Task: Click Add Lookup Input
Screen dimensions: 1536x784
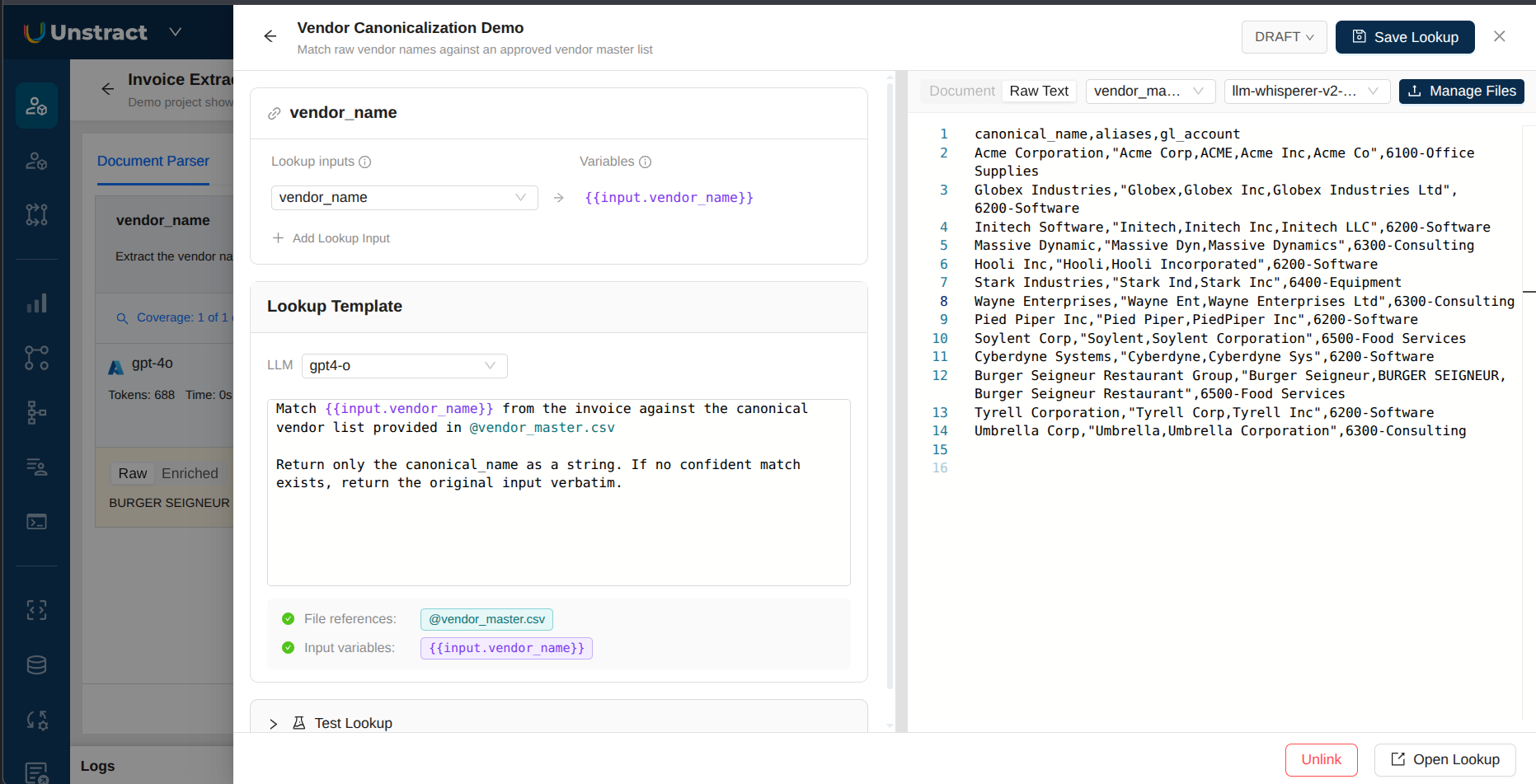Action: (331, 238)
